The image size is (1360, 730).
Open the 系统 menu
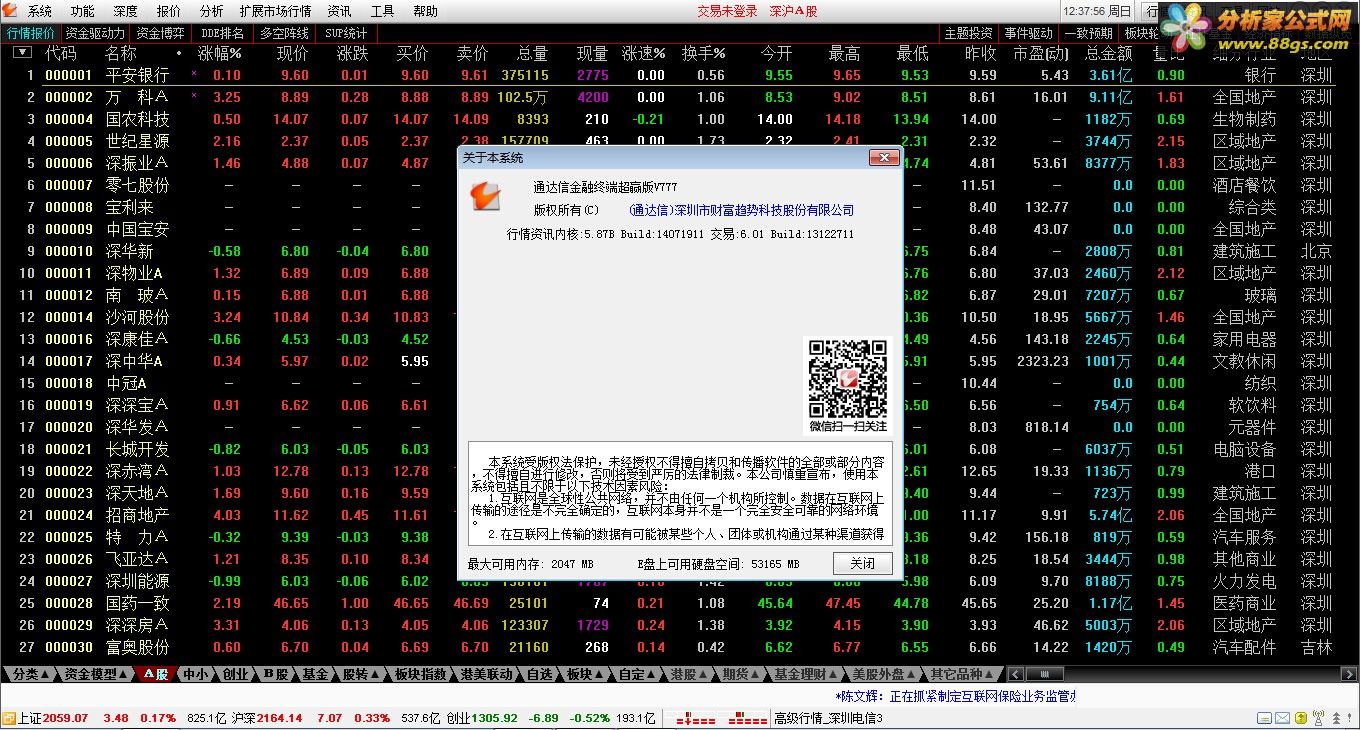(40, 11)
